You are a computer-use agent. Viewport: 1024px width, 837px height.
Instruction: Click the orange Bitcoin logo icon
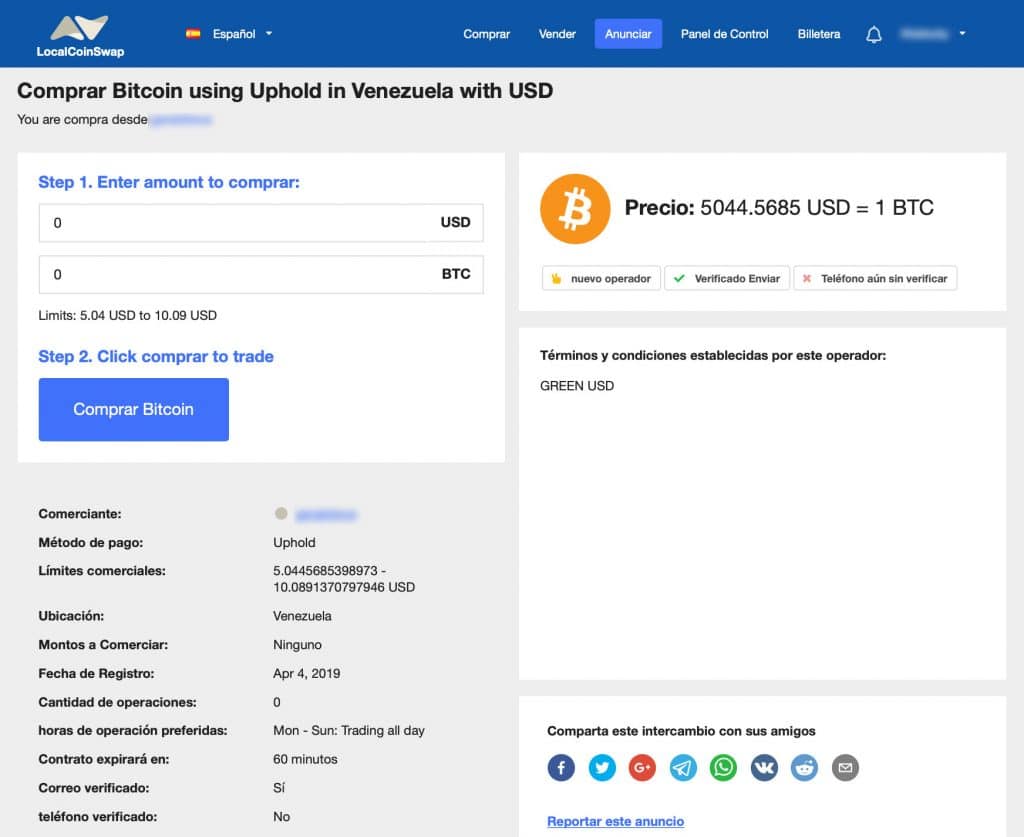point(575,208)
